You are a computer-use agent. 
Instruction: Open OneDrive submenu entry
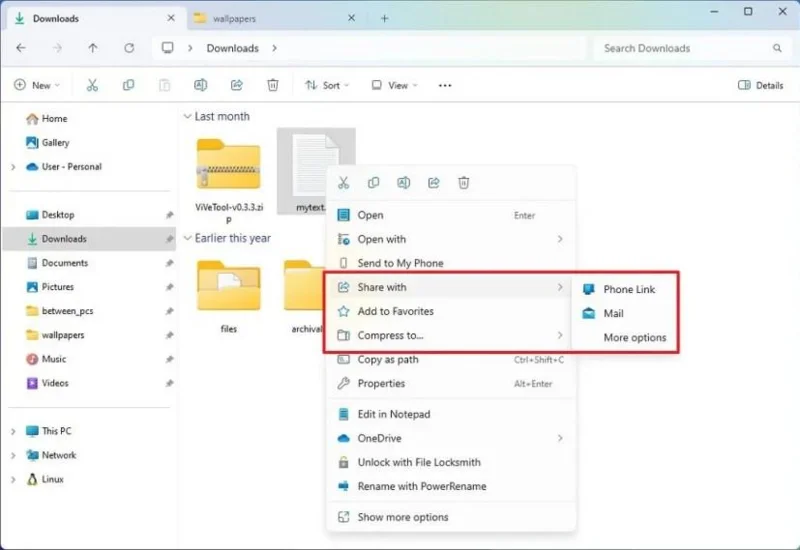coord(451,438)
